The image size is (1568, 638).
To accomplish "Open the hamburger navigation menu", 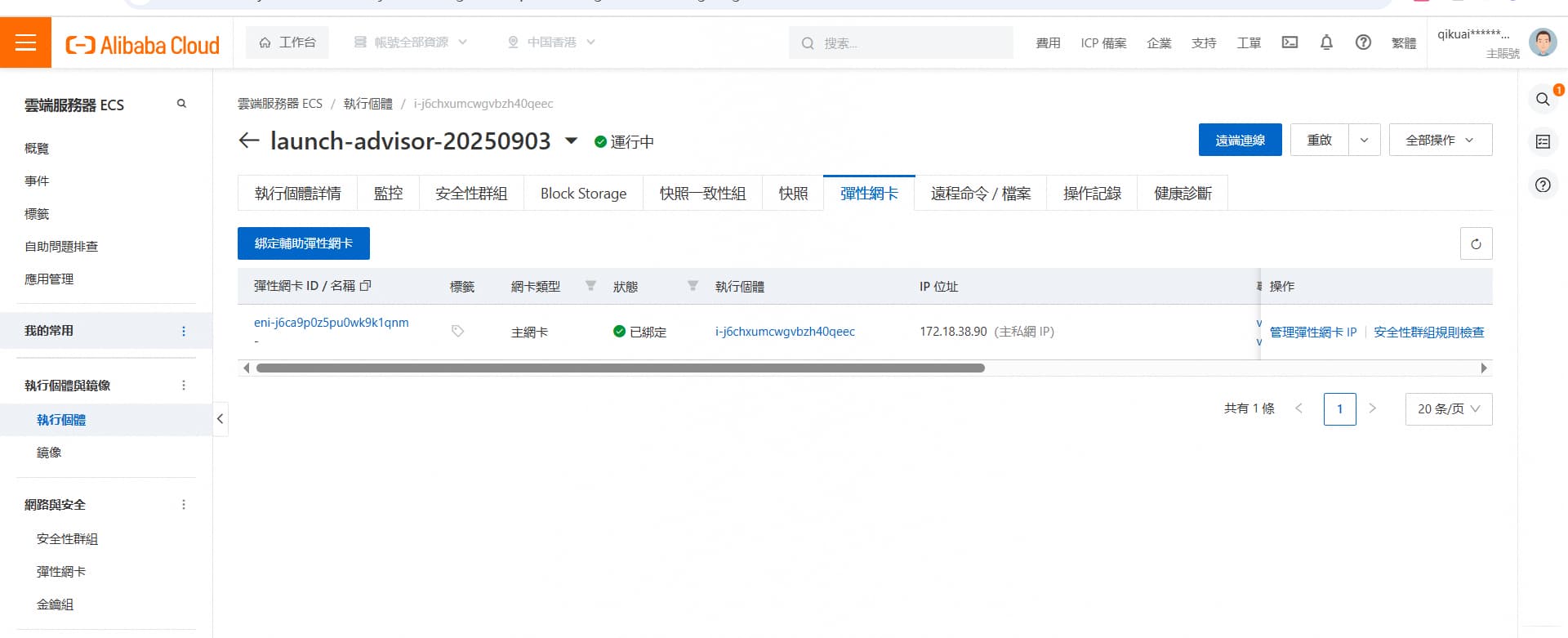I will [x=25, y=42].
